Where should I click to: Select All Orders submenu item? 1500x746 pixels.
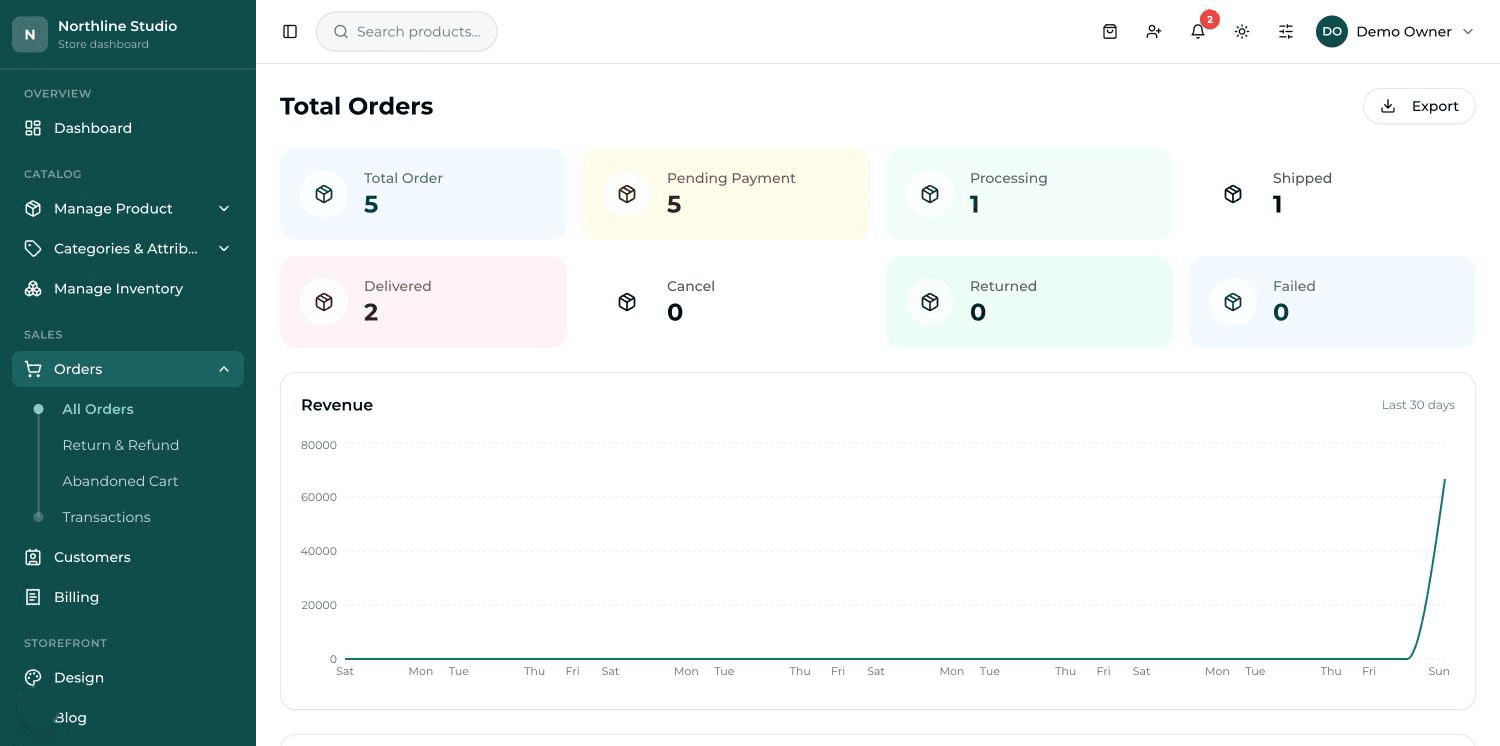[x=98, y=409]
